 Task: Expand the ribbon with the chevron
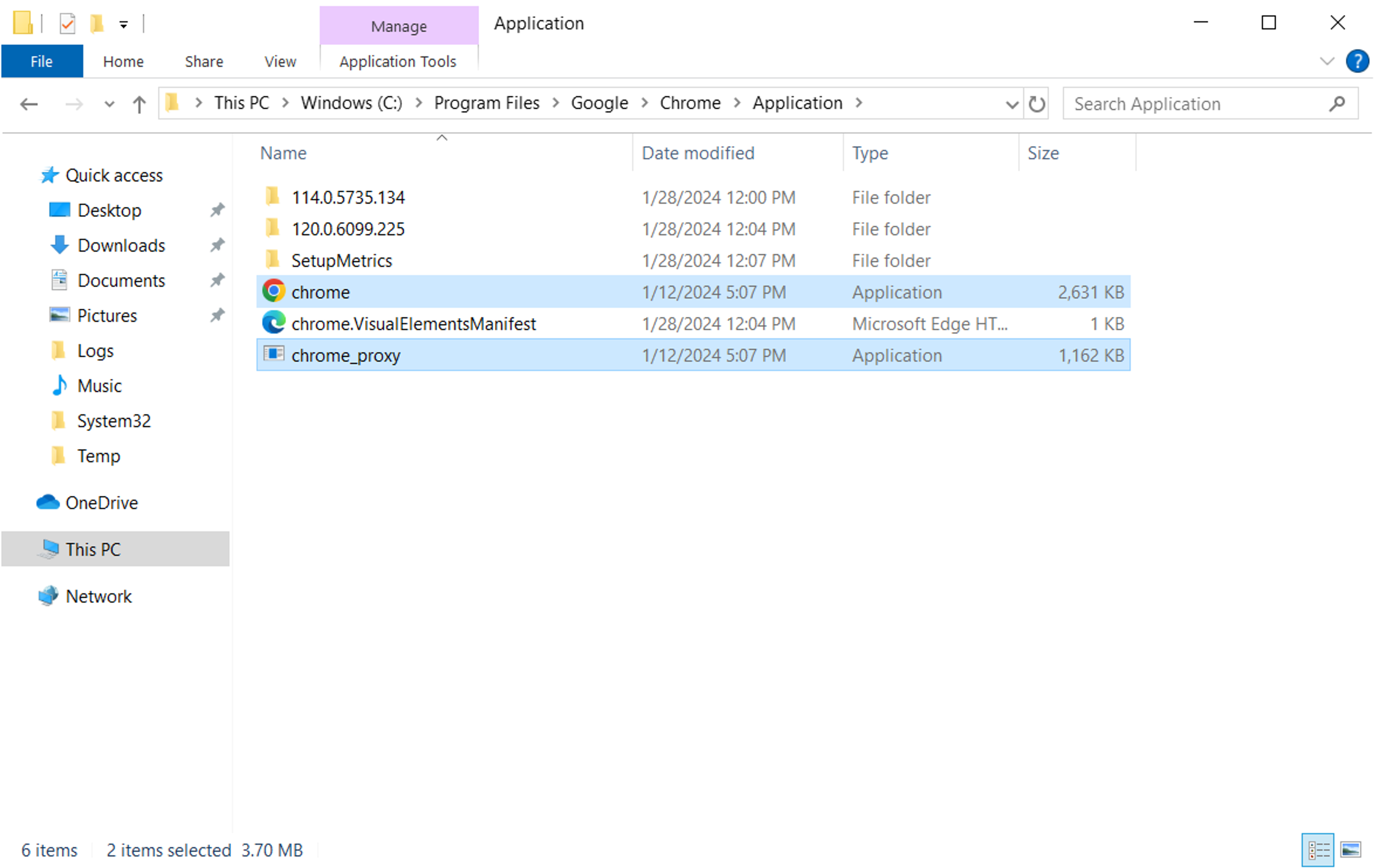[x=1327, y=61]
